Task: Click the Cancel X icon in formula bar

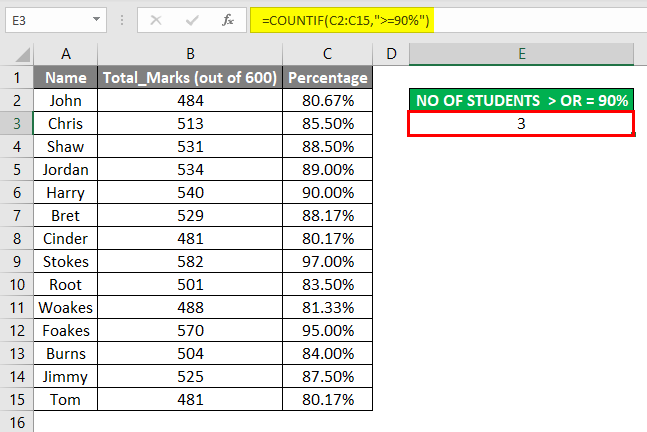Action: [156, 20]
